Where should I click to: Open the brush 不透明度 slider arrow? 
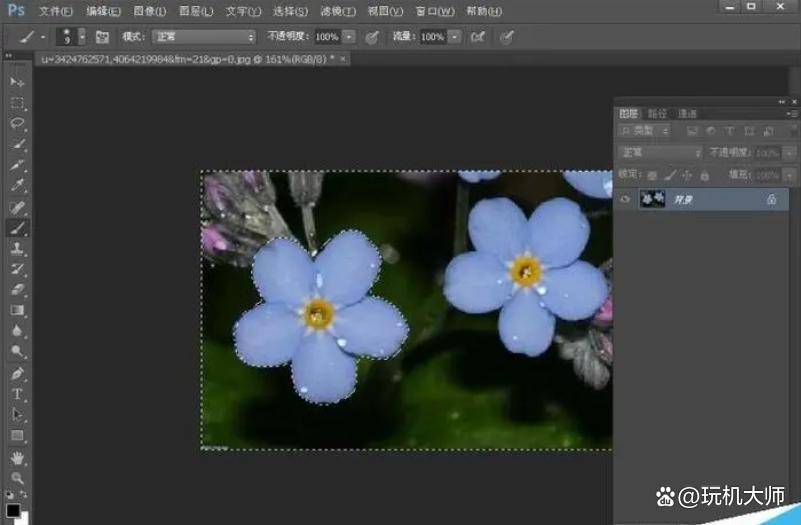(x=349, y=37)
